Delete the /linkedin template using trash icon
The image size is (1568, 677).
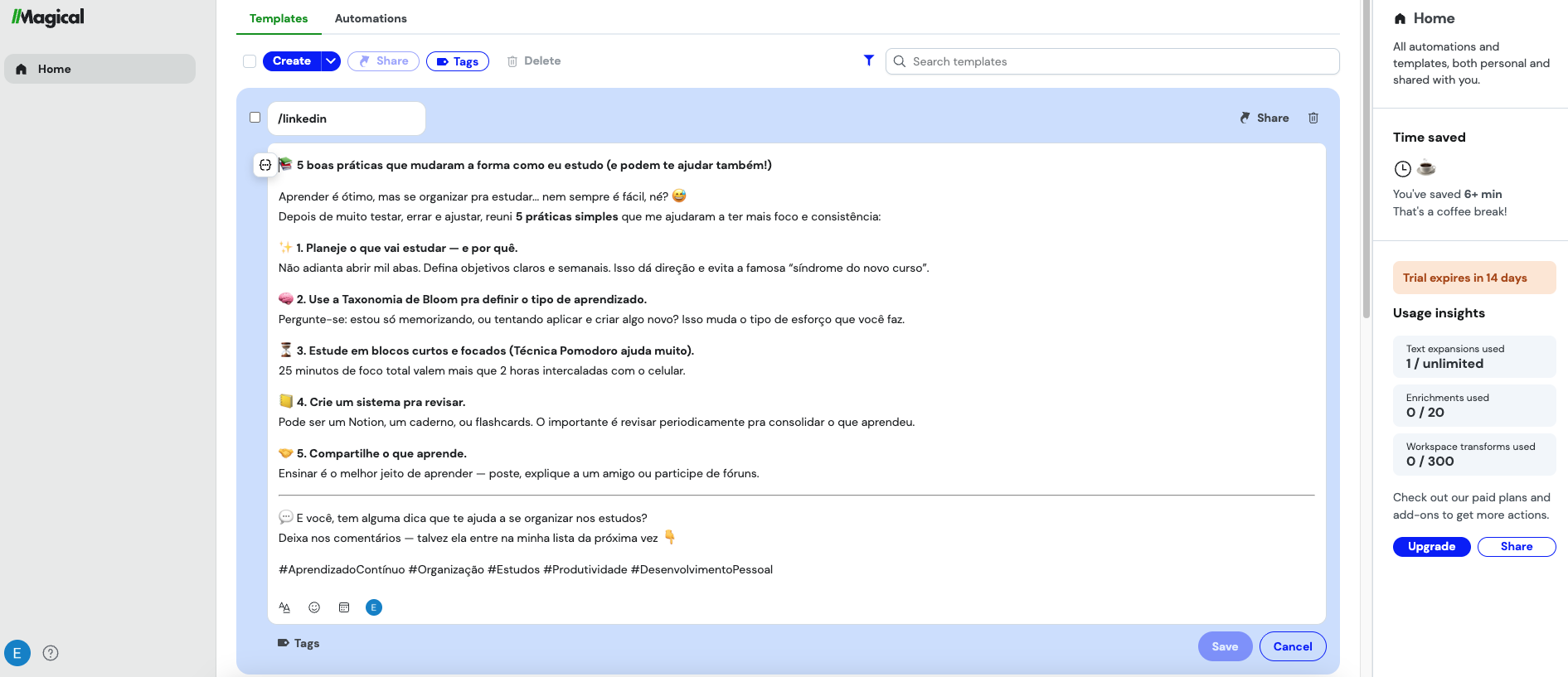(1313, 118)
